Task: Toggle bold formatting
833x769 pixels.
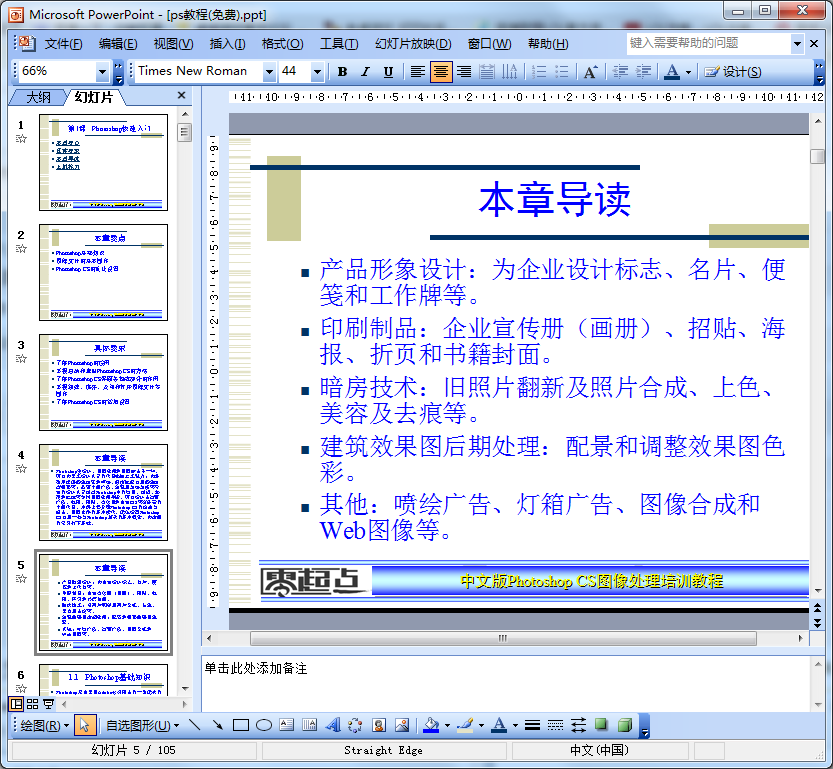Action: point(343,71)
